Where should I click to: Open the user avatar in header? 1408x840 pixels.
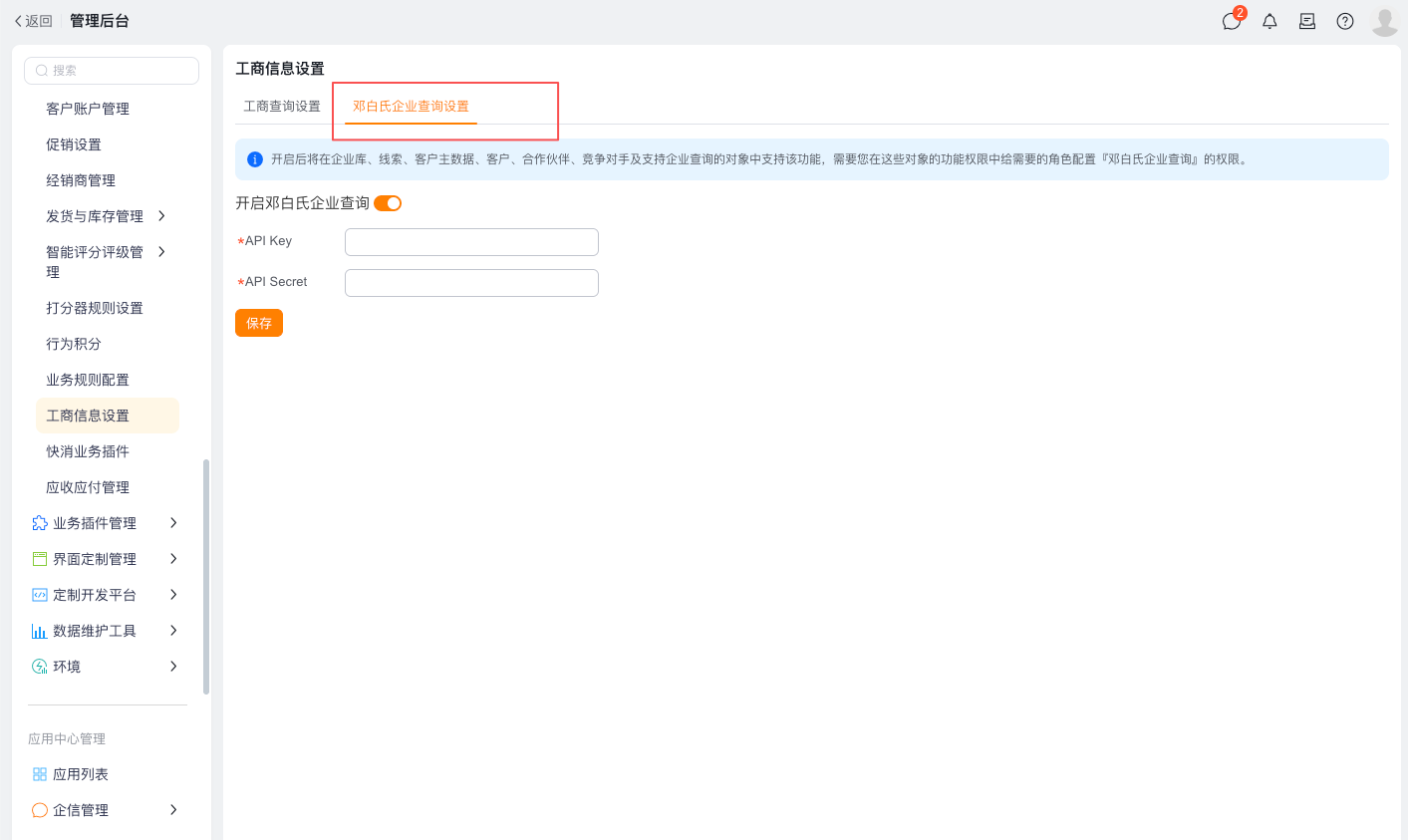(x=1385, y=21)
